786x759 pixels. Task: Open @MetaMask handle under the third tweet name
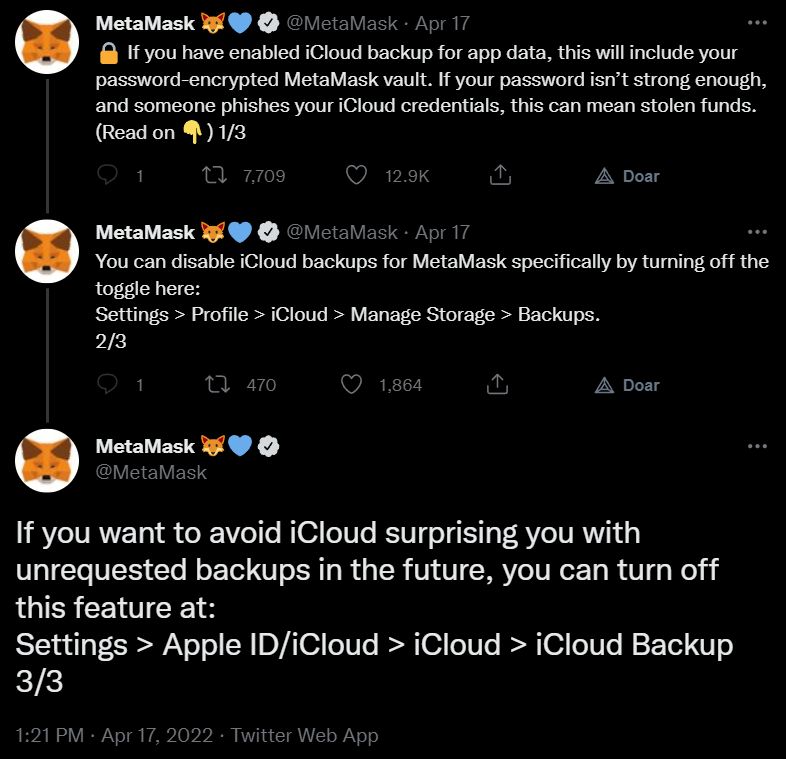click(151, 472)
